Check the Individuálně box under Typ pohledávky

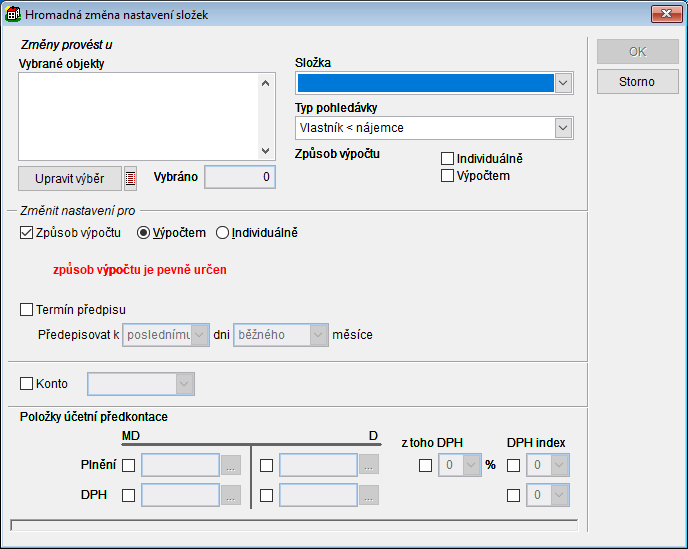pos(448,158)
